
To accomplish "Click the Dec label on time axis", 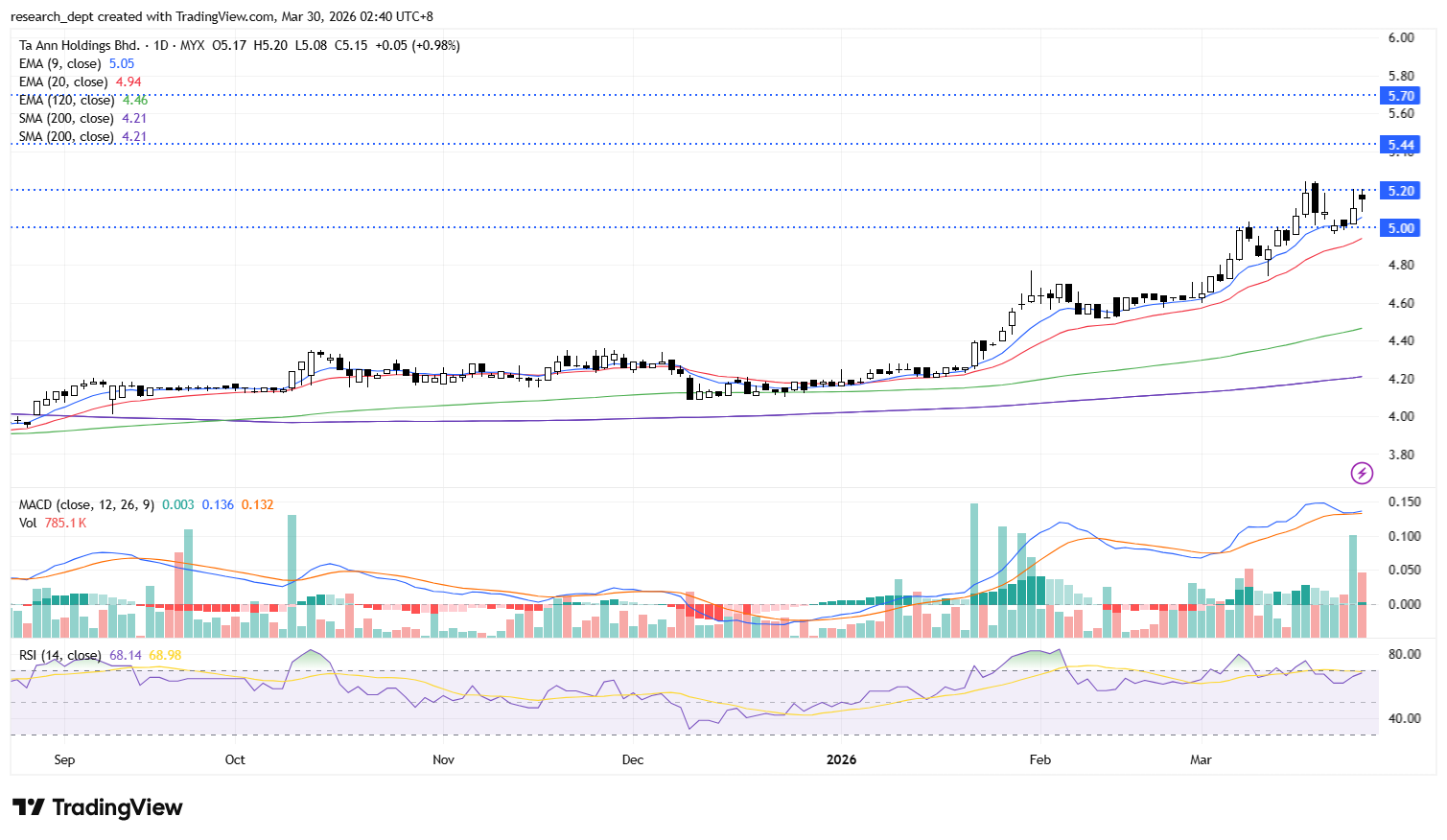I will point(633,760).
